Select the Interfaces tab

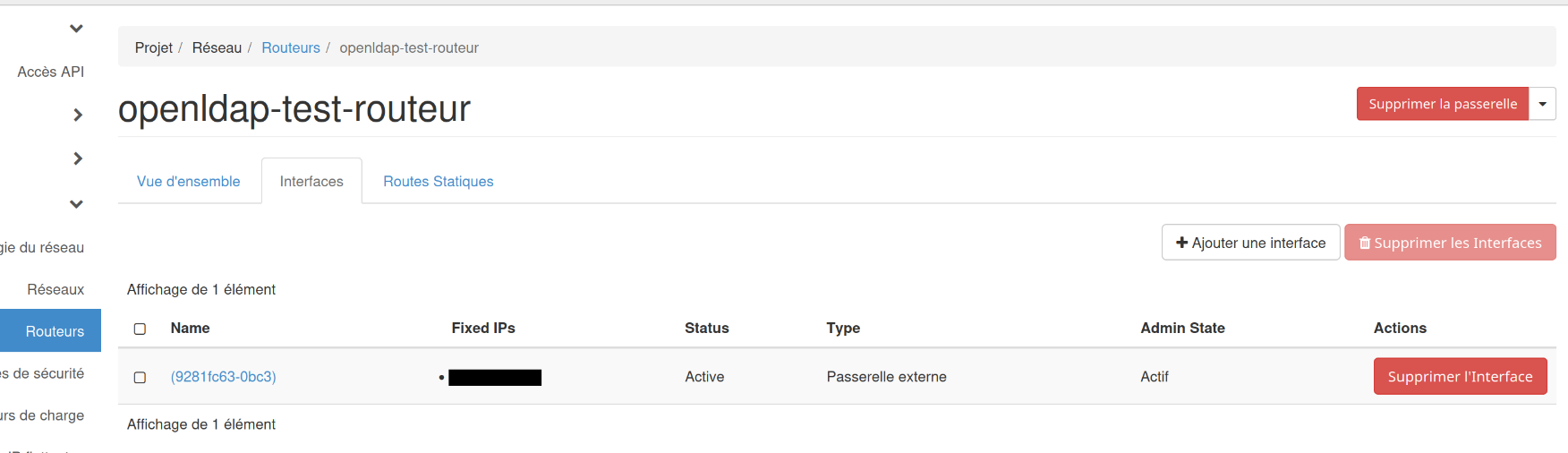(x=311, y=181)
